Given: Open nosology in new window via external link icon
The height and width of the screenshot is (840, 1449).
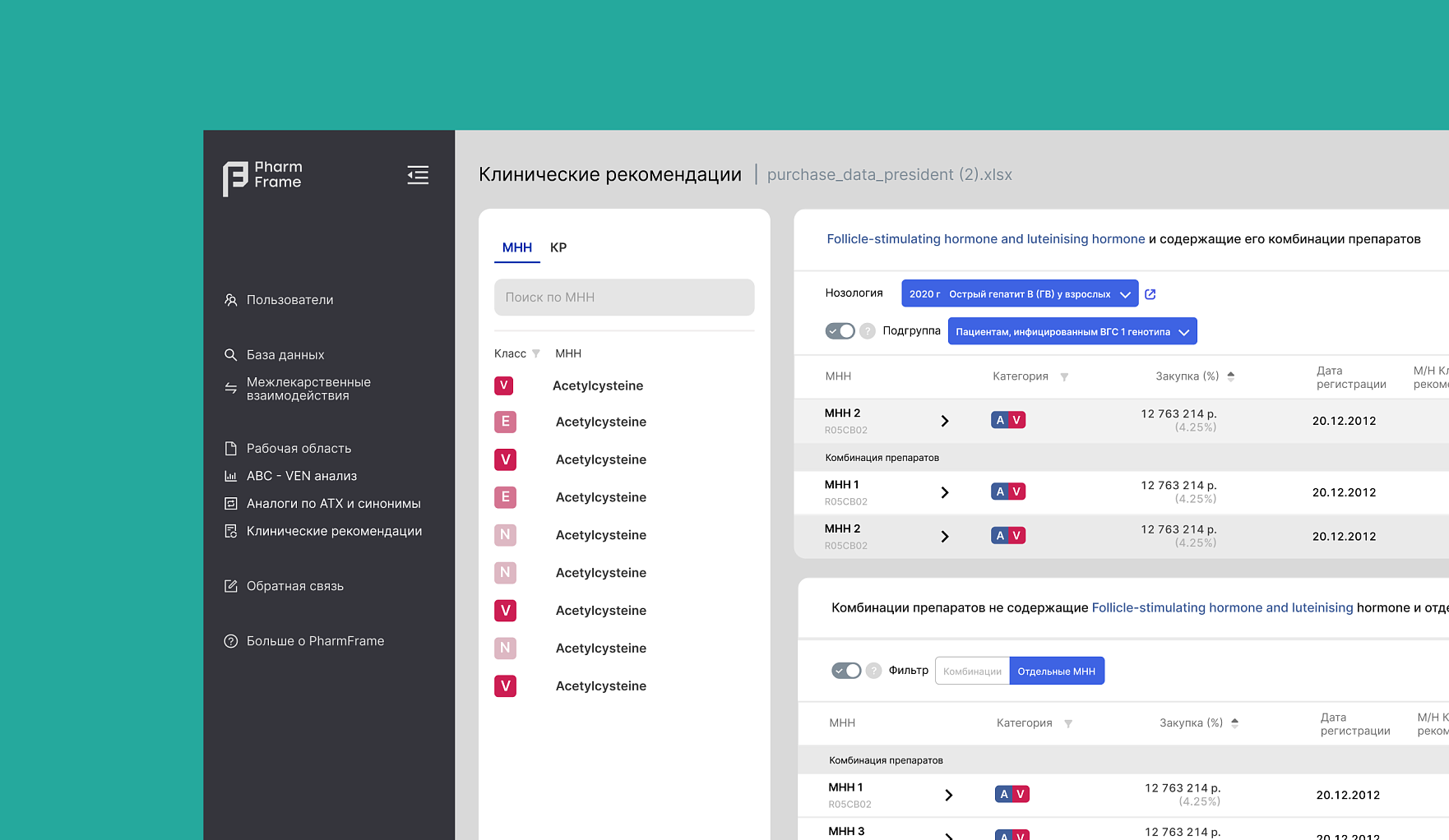Looking at the screenshot, I should tap(1150, 293).
